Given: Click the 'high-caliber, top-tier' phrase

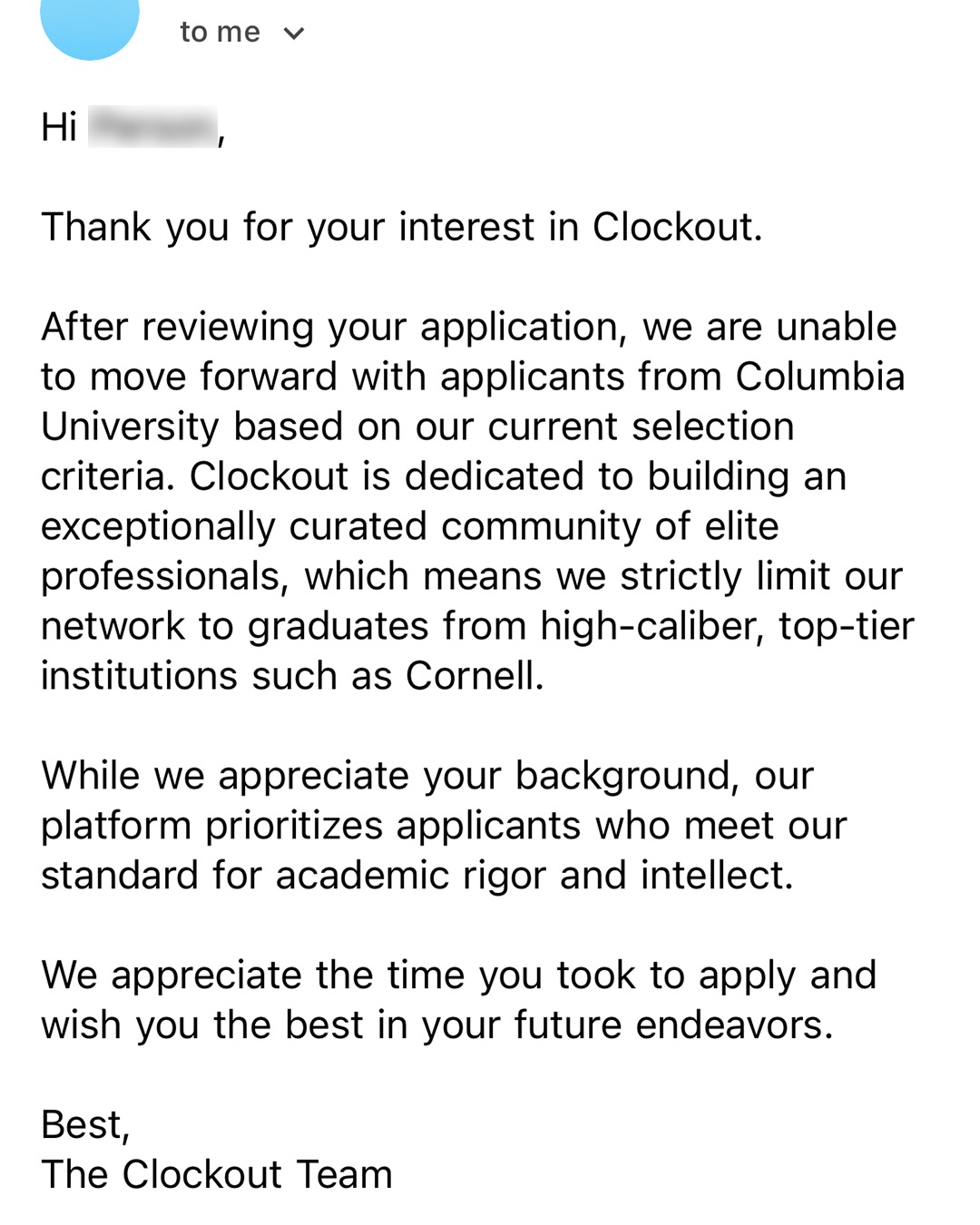Looking at the screenshot, I should click(727, 627).
